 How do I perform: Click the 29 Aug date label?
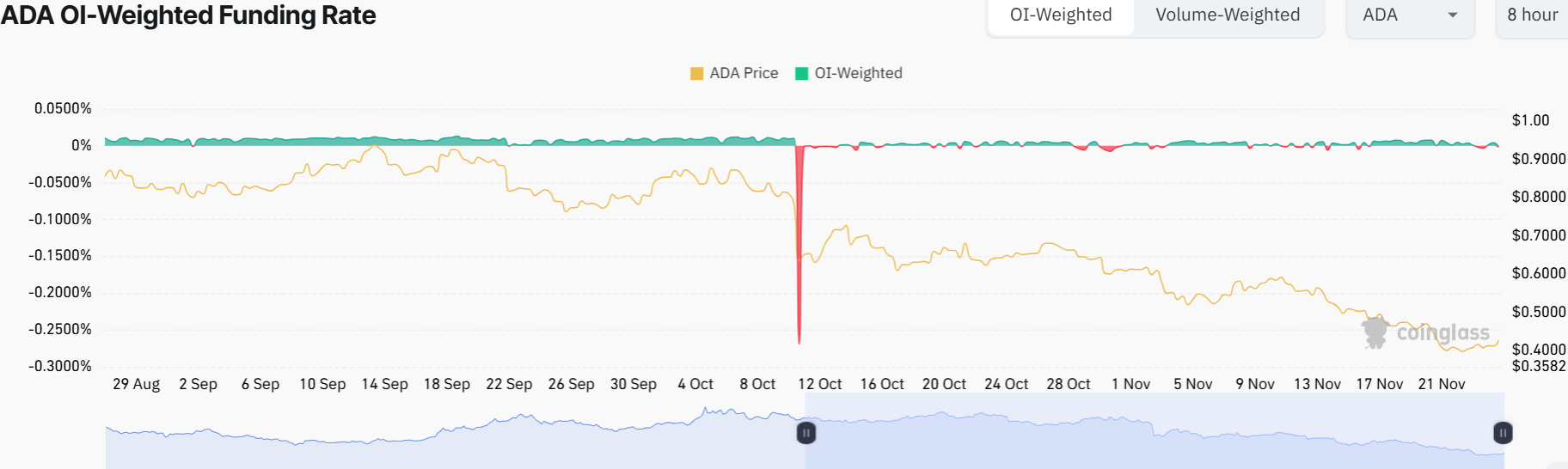pyautogui.click(x=136, y=385)
